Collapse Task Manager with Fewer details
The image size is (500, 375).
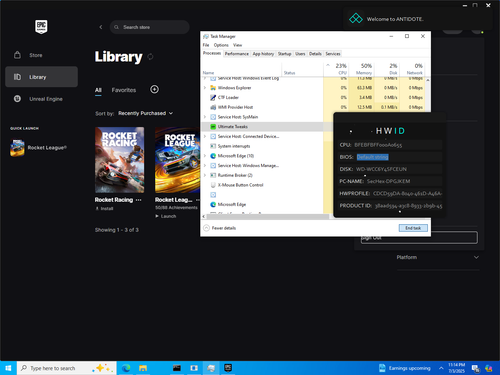(220, 228)
